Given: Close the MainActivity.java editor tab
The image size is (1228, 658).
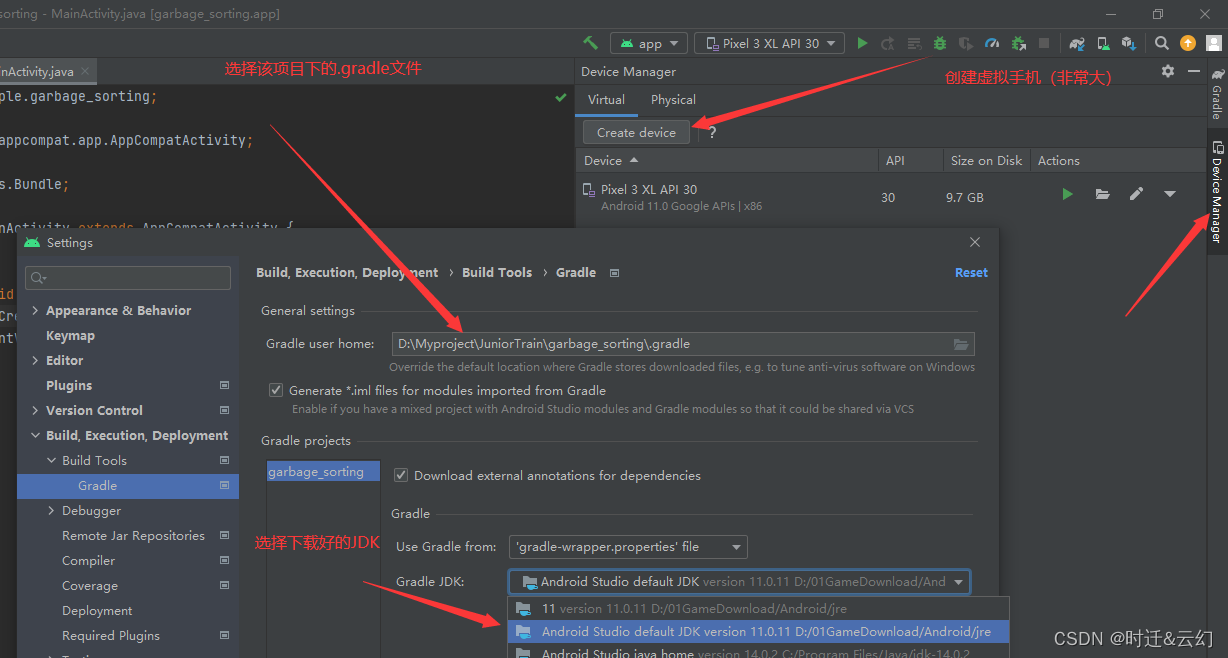Looking at the screenshot, I should tap(85, 72).
